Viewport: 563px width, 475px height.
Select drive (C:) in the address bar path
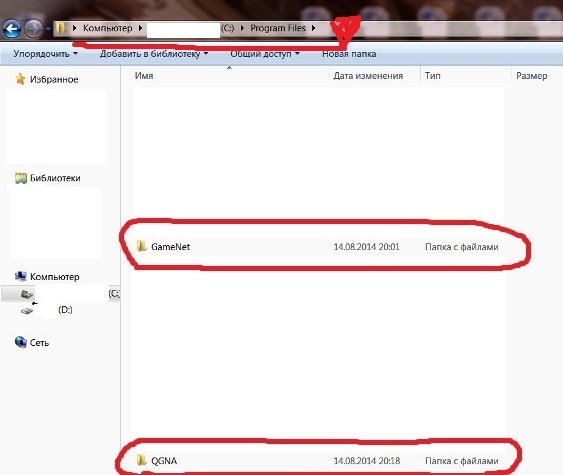click(227, 28)
